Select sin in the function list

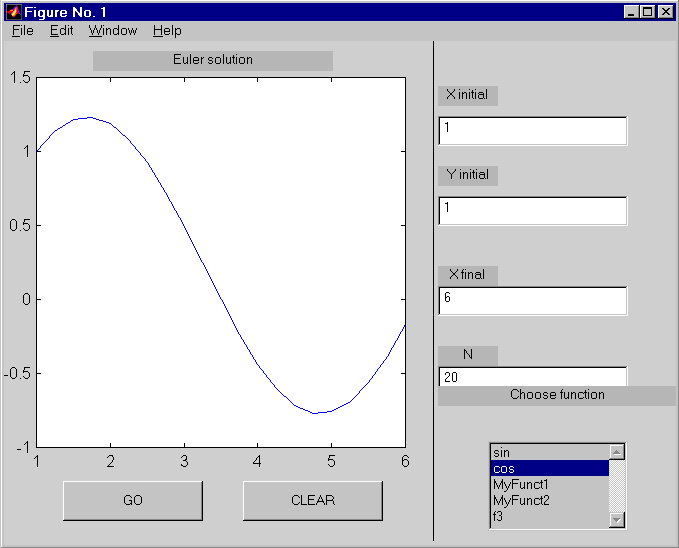tap(550, 452)
